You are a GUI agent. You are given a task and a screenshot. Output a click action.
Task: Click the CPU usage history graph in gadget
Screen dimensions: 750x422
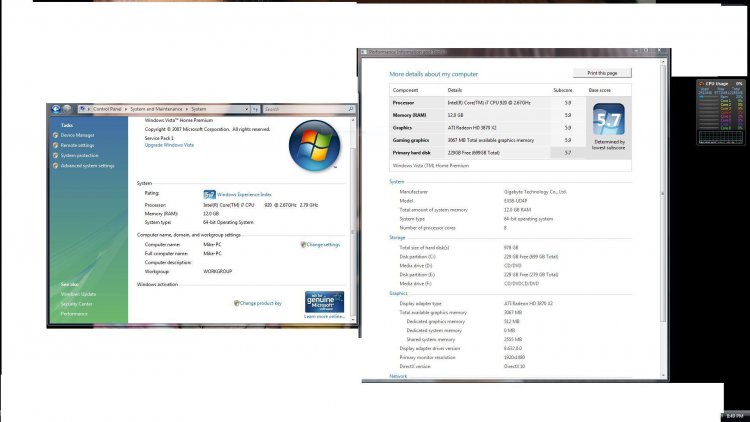(x=720, y=137)
